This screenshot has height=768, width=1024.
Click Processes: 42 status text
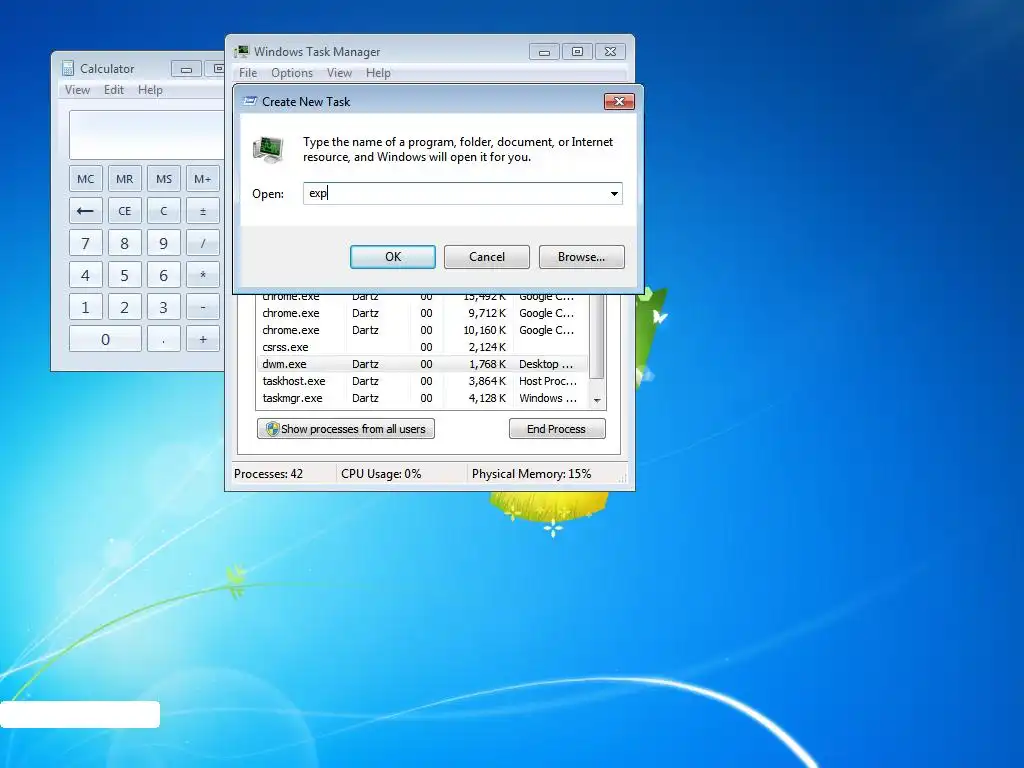click(x=268, y=473)
